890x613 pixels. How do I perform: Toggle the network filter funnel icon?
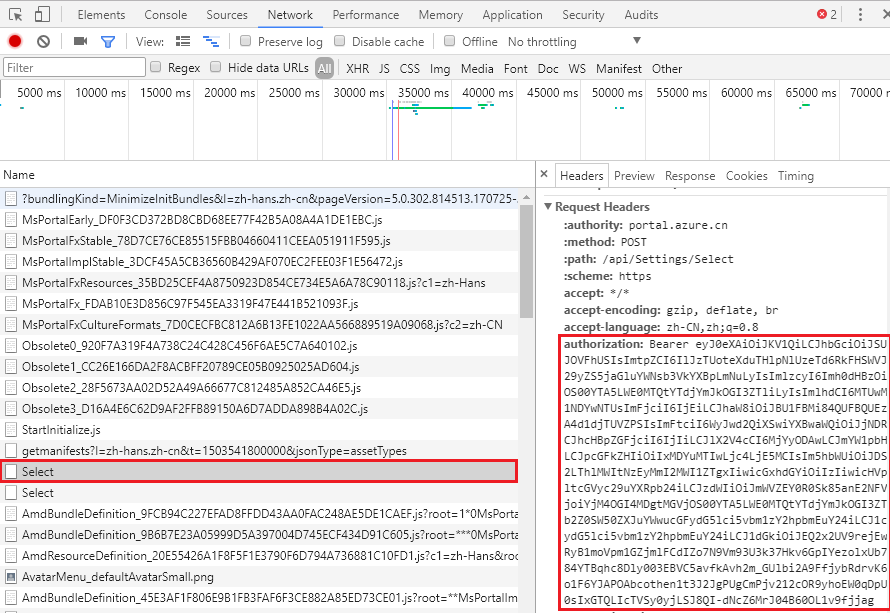108,41
